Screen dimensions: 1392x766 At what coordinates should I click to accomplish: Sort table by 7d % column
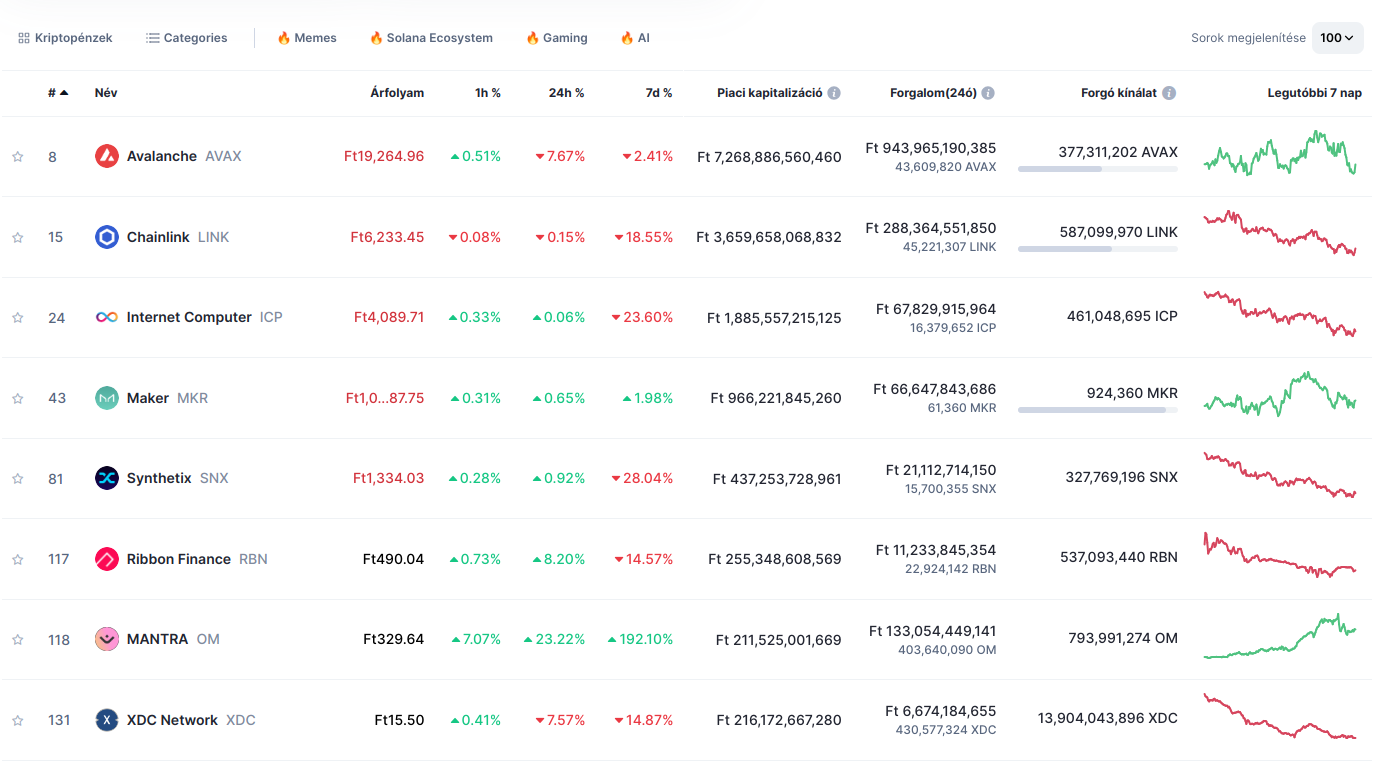click(659, 93)
